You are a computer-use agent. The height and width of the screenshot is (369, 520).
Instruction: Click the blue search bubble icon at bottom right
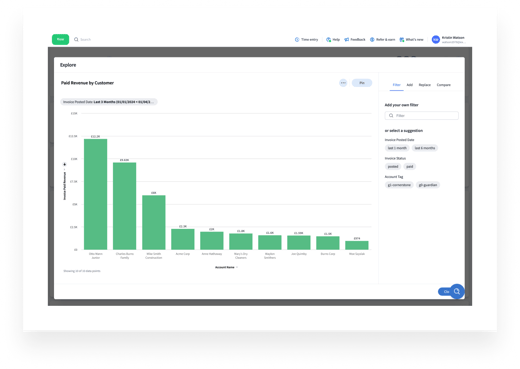457,291
